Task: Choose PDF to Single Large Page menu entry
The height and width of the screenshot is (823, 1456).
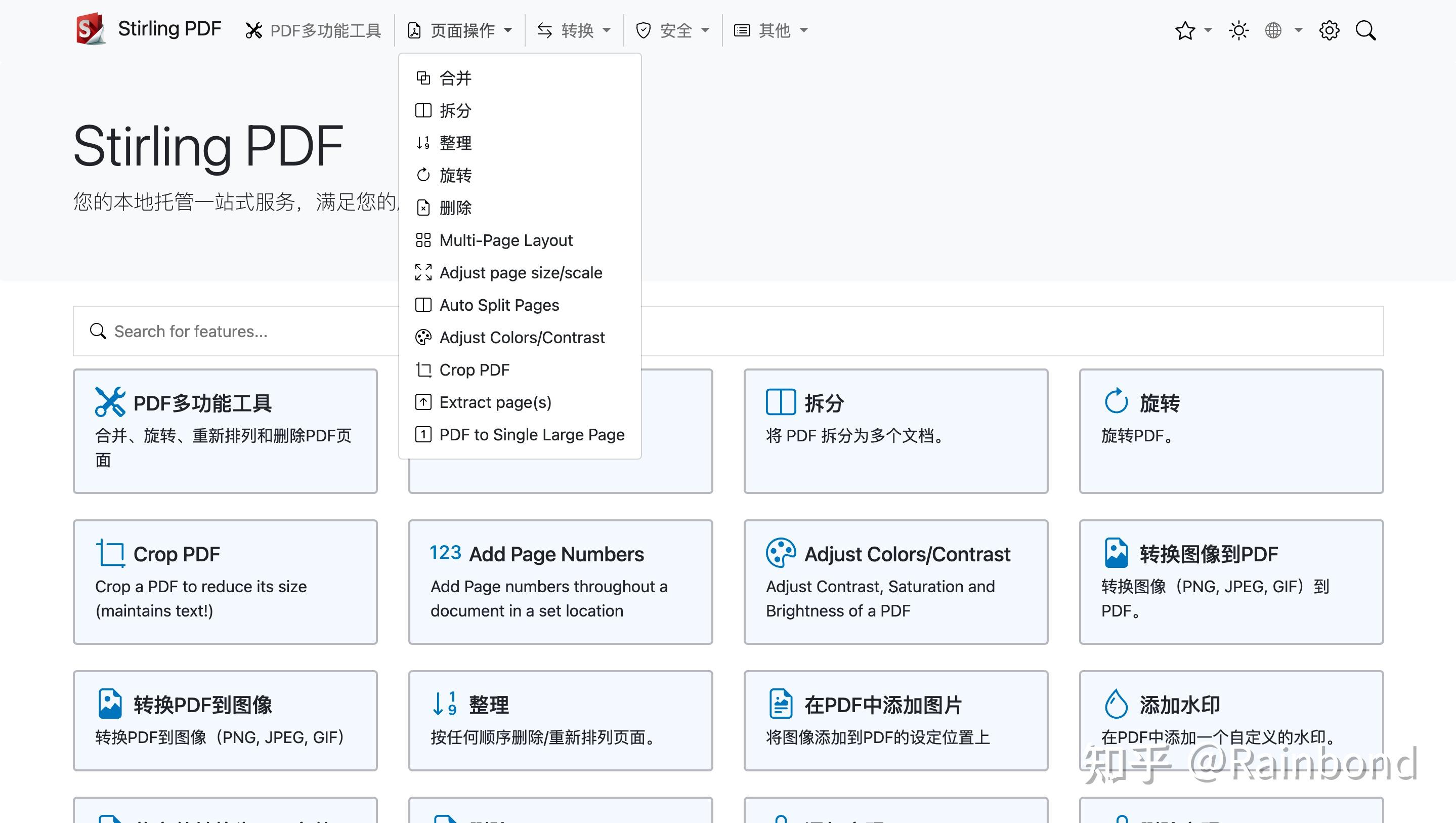Action: 531,434
